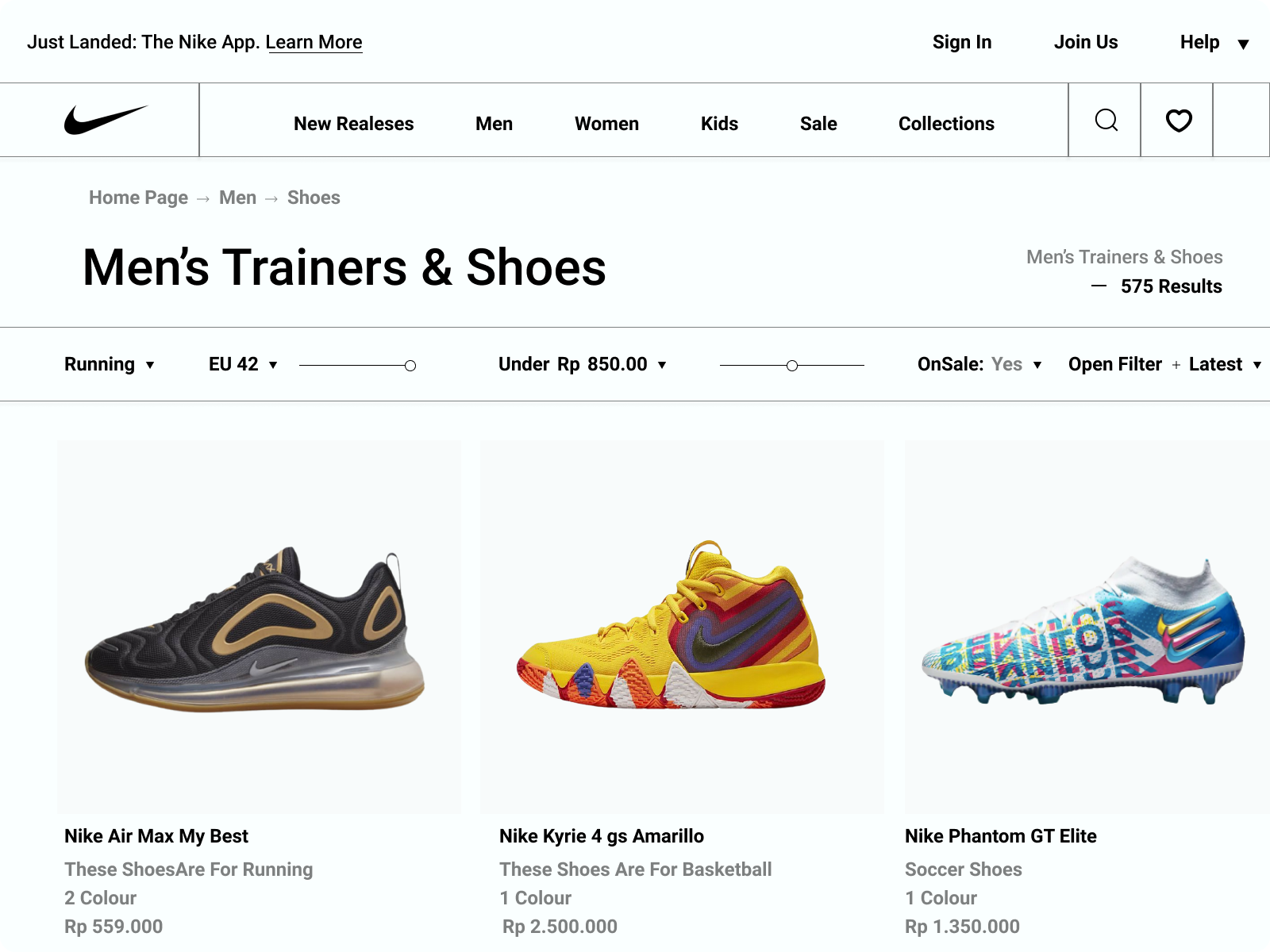Click the Rp 1.350.000 price
This screenshot has width=1270, height=952.
click(962, 927)
